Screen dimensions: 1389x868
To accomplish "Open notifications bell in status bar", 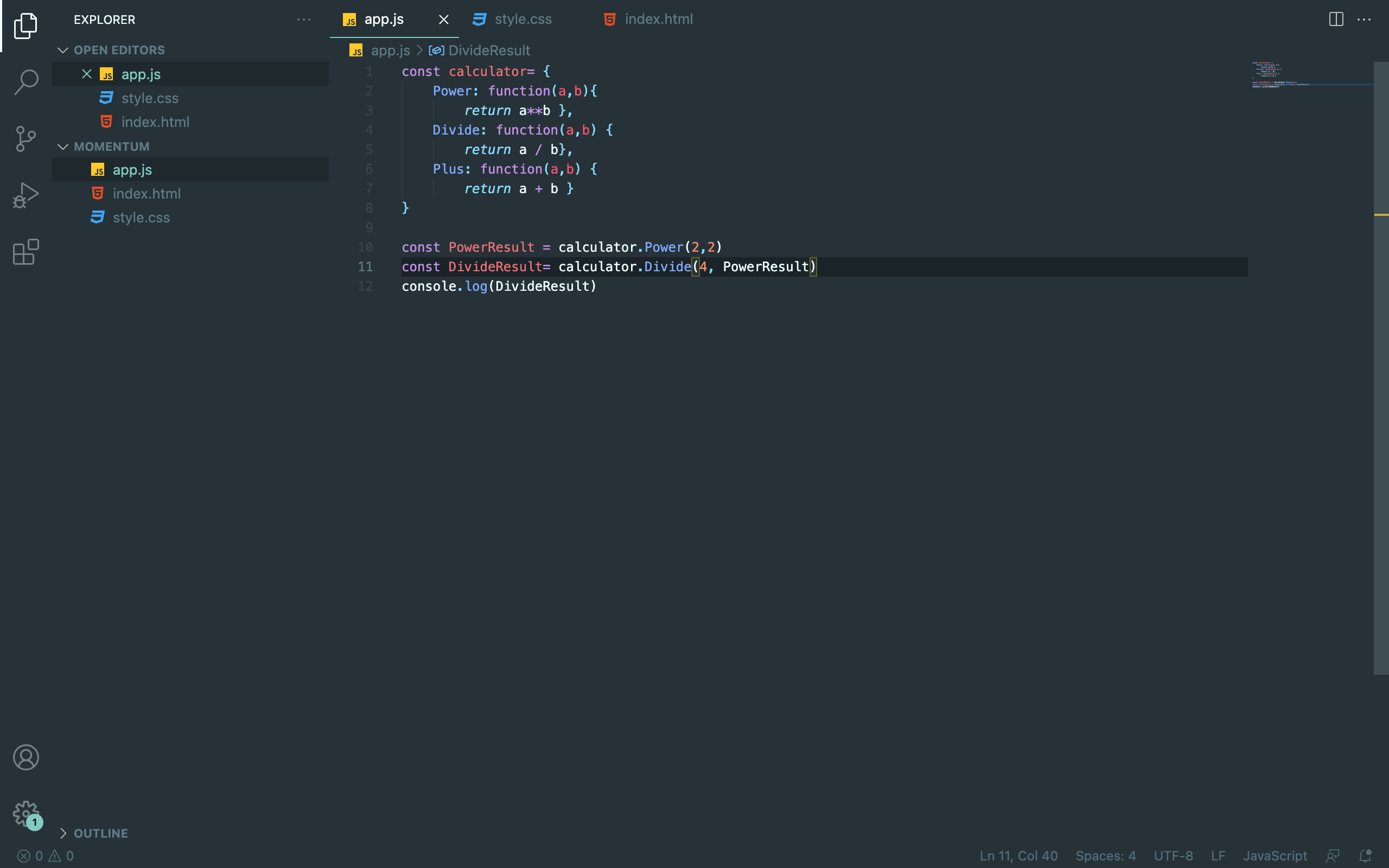I will 1366,856.
